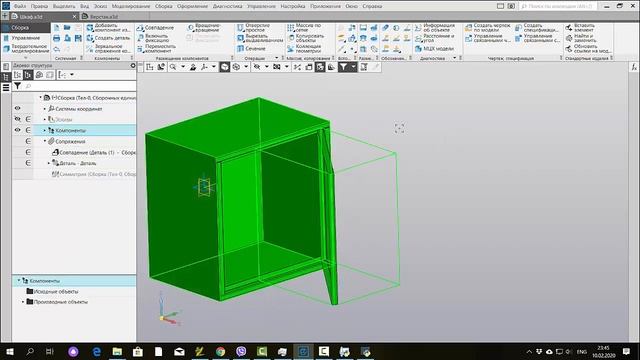The image size is (640, 360).
Task: Open the Файл menu
Action: point(20,6)
